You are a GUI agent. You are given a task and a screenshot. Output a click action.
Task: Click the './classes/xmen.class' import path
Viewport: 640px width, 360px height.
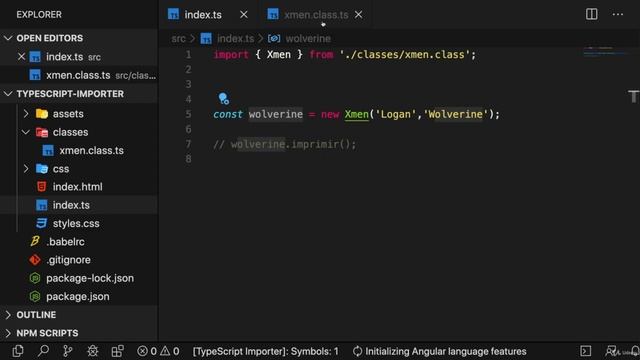pos(404,55)
